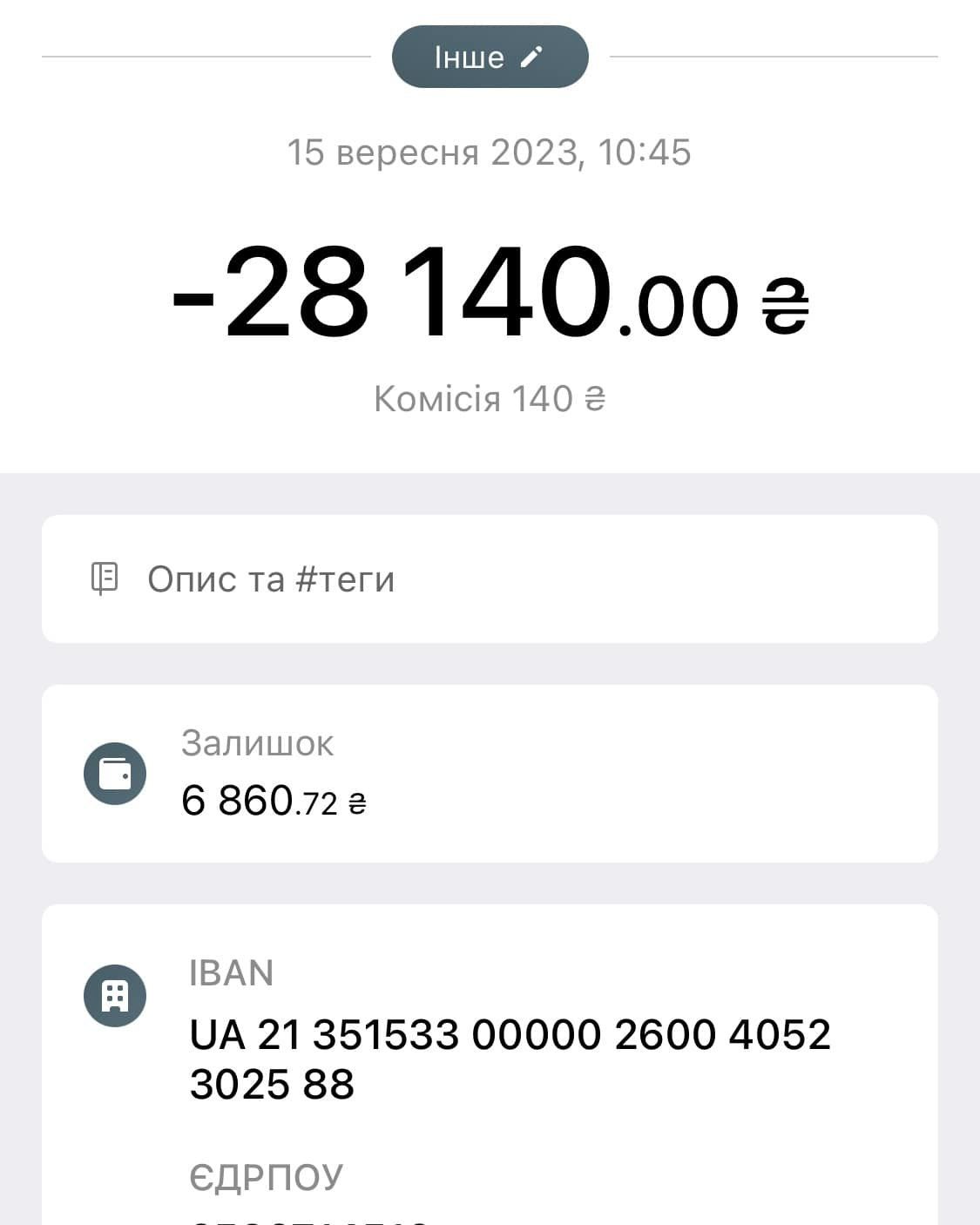The width and height of the screenshot is (980, 1225).
Task: Click the partially visible ЄДРПОУ number
Action: point(309,1221)
